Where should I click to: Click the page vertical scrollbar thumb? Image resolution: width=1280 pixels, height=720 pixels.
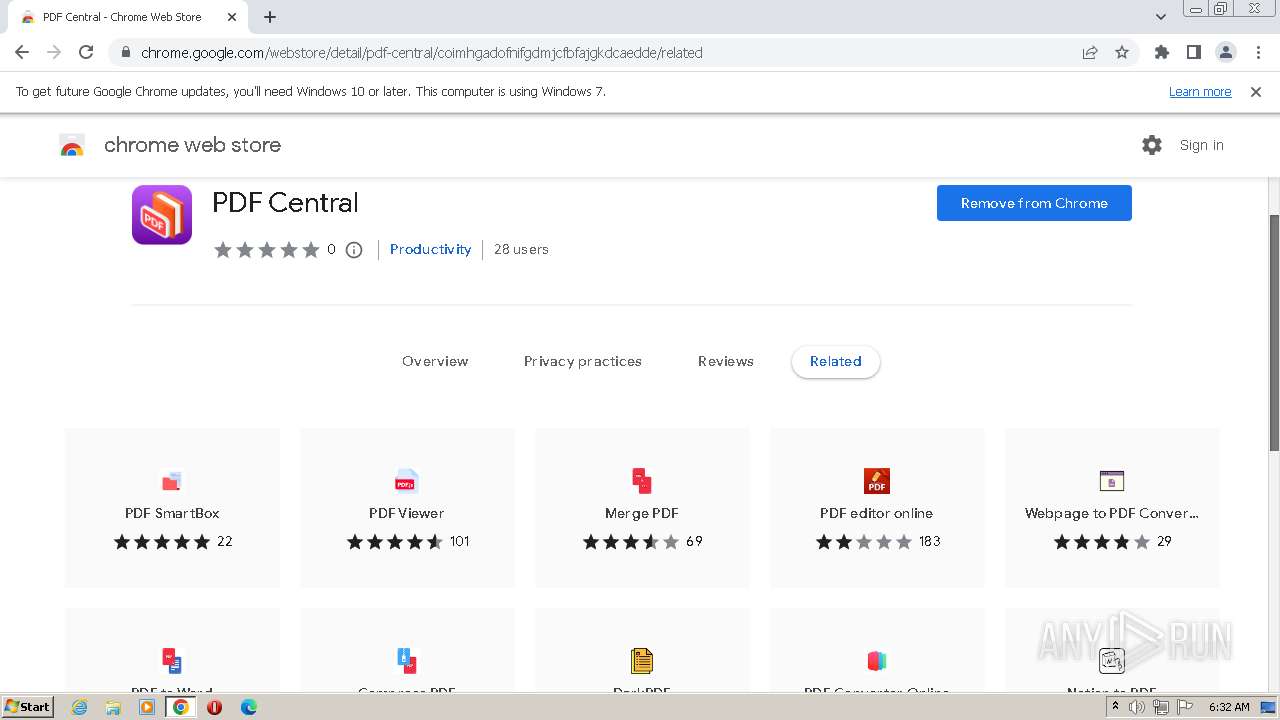(x=1273, y=332)
